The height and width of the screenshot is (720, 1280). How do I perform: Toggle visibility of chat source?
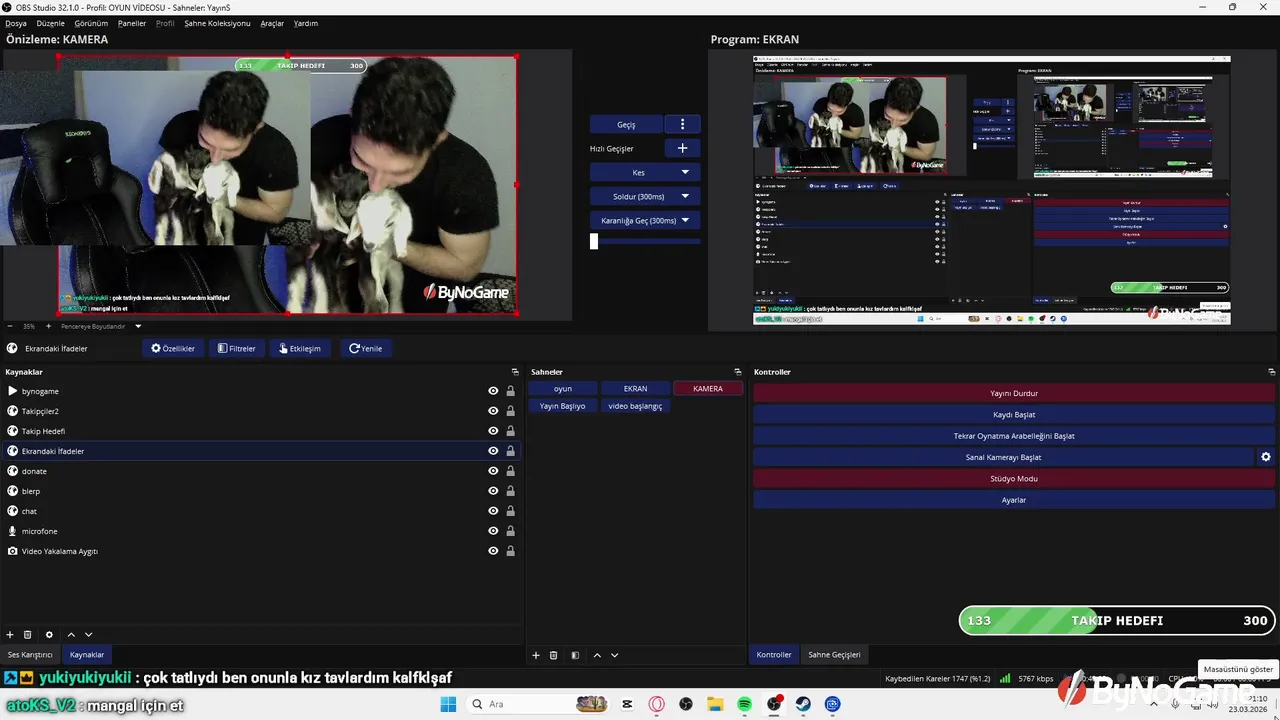[493, 511]
